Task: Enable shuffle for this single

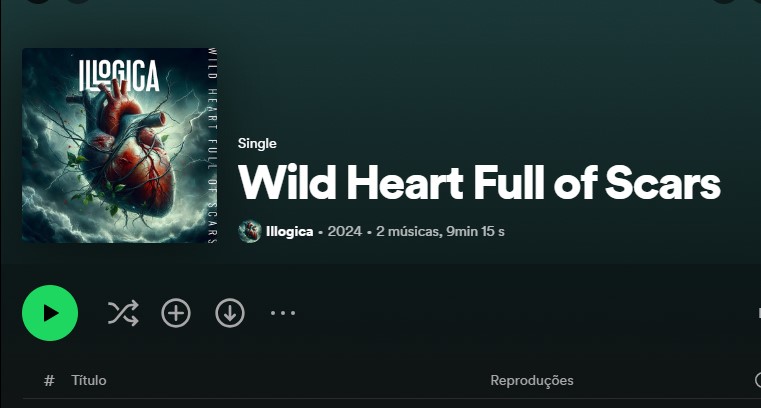Action: pos(123,313)
